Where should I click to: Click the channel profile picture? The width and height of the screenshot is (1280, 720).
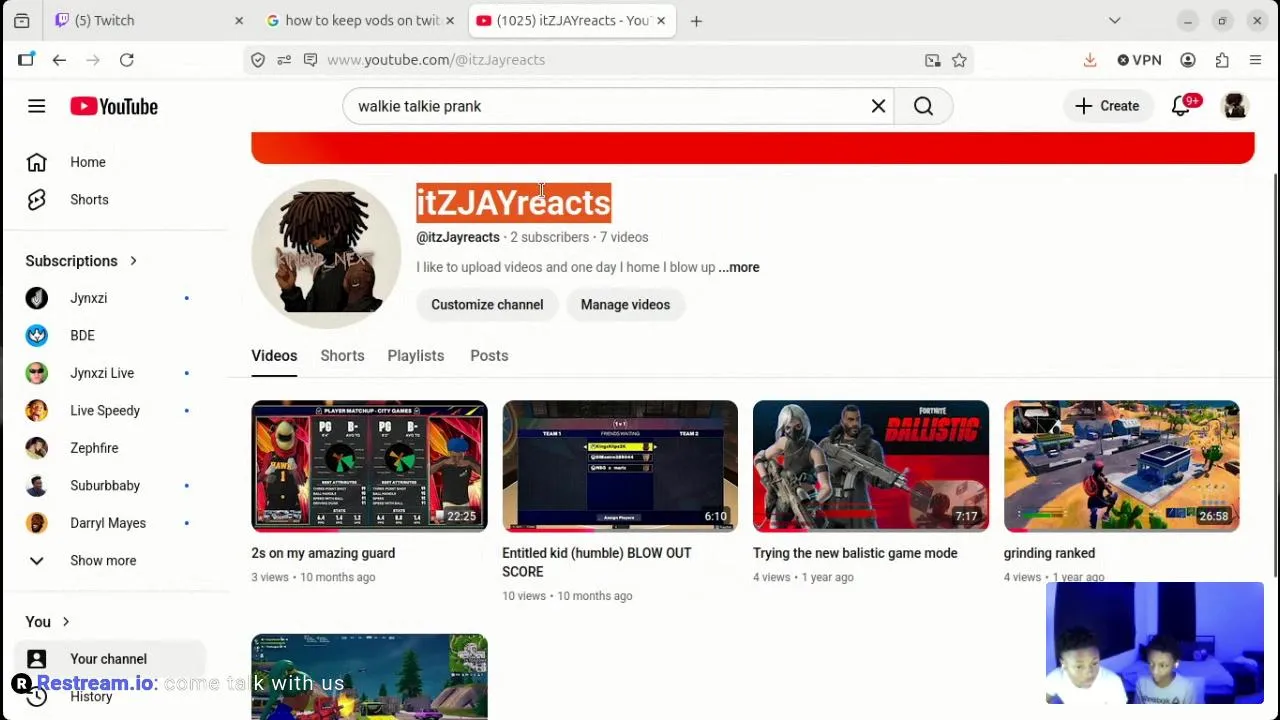click(x=326, y=254)
